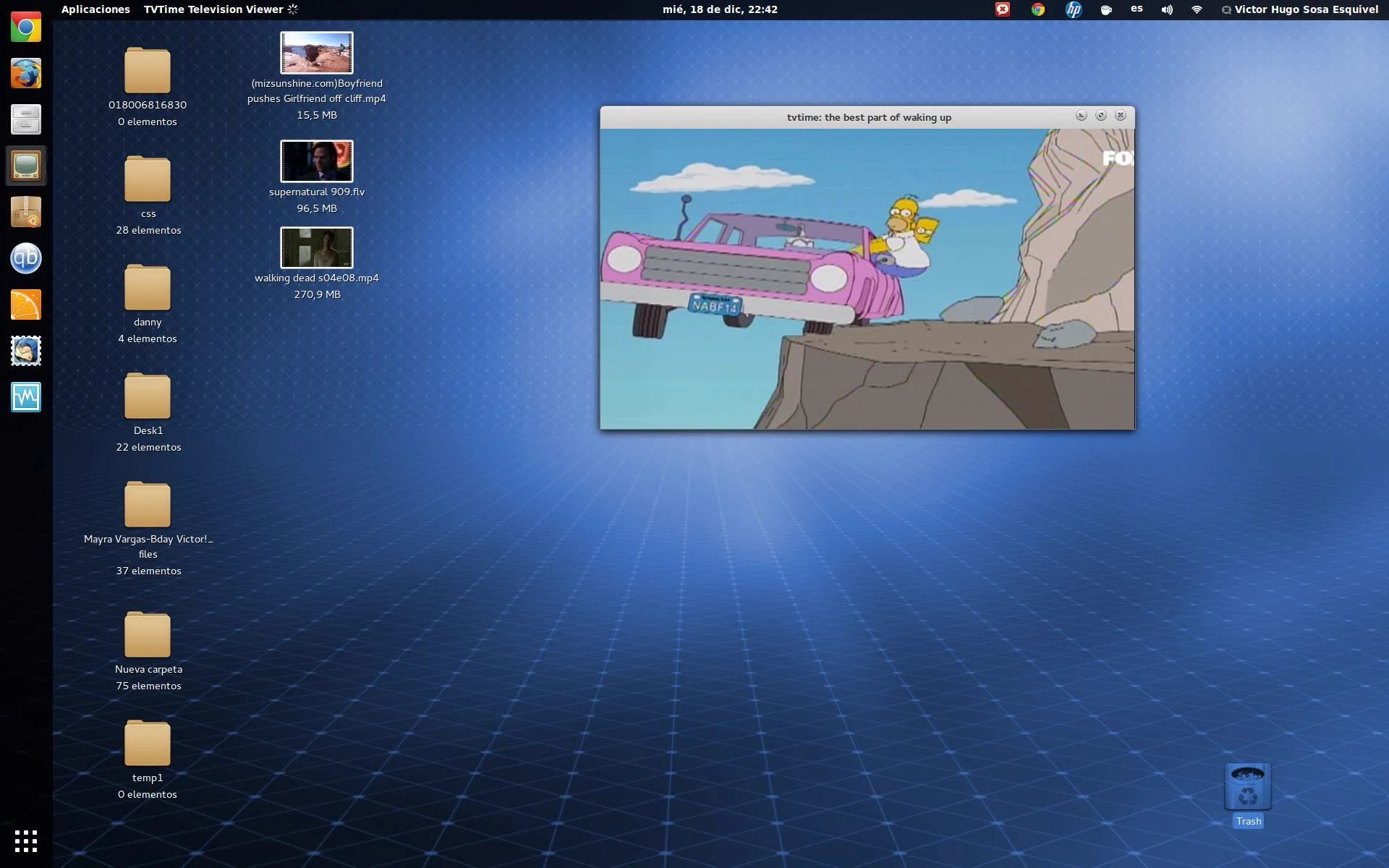Show all applications grid
The image size is (1389, 868).
(x=26, y=841)
